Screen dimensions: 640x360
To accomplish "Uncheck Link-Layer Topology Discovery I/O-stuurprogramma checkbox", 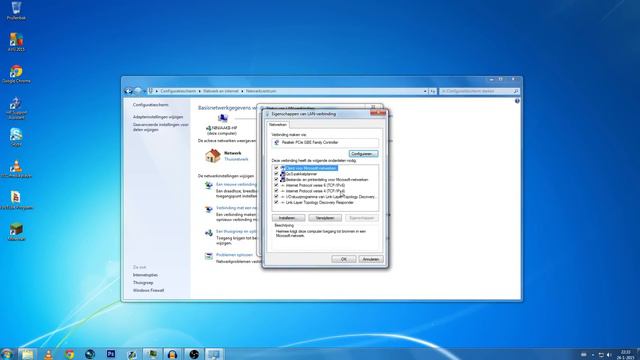I will click(276, 196).
